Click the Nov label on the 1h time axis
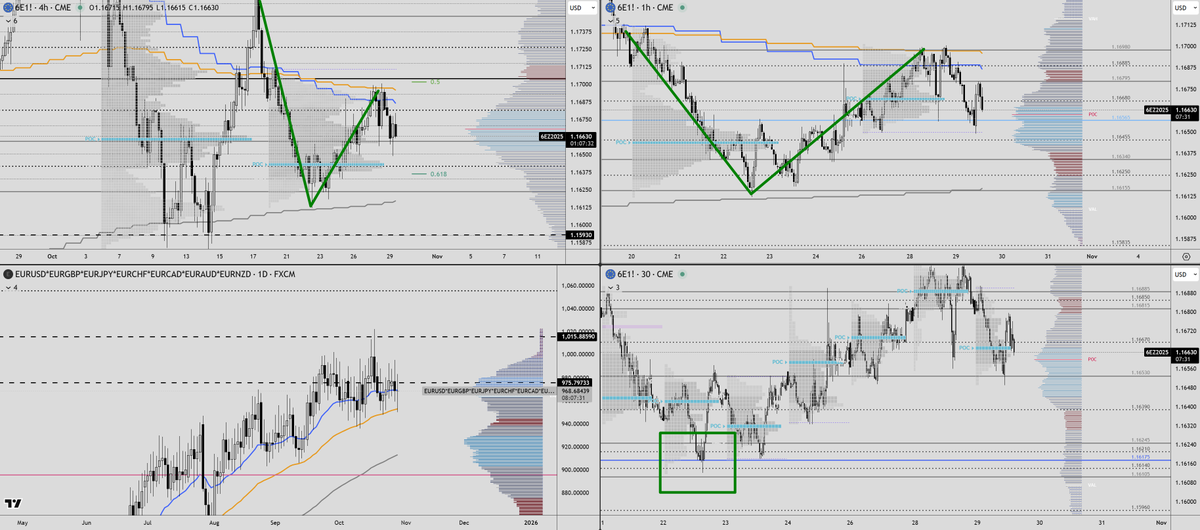 click(x=1091, y=258)
